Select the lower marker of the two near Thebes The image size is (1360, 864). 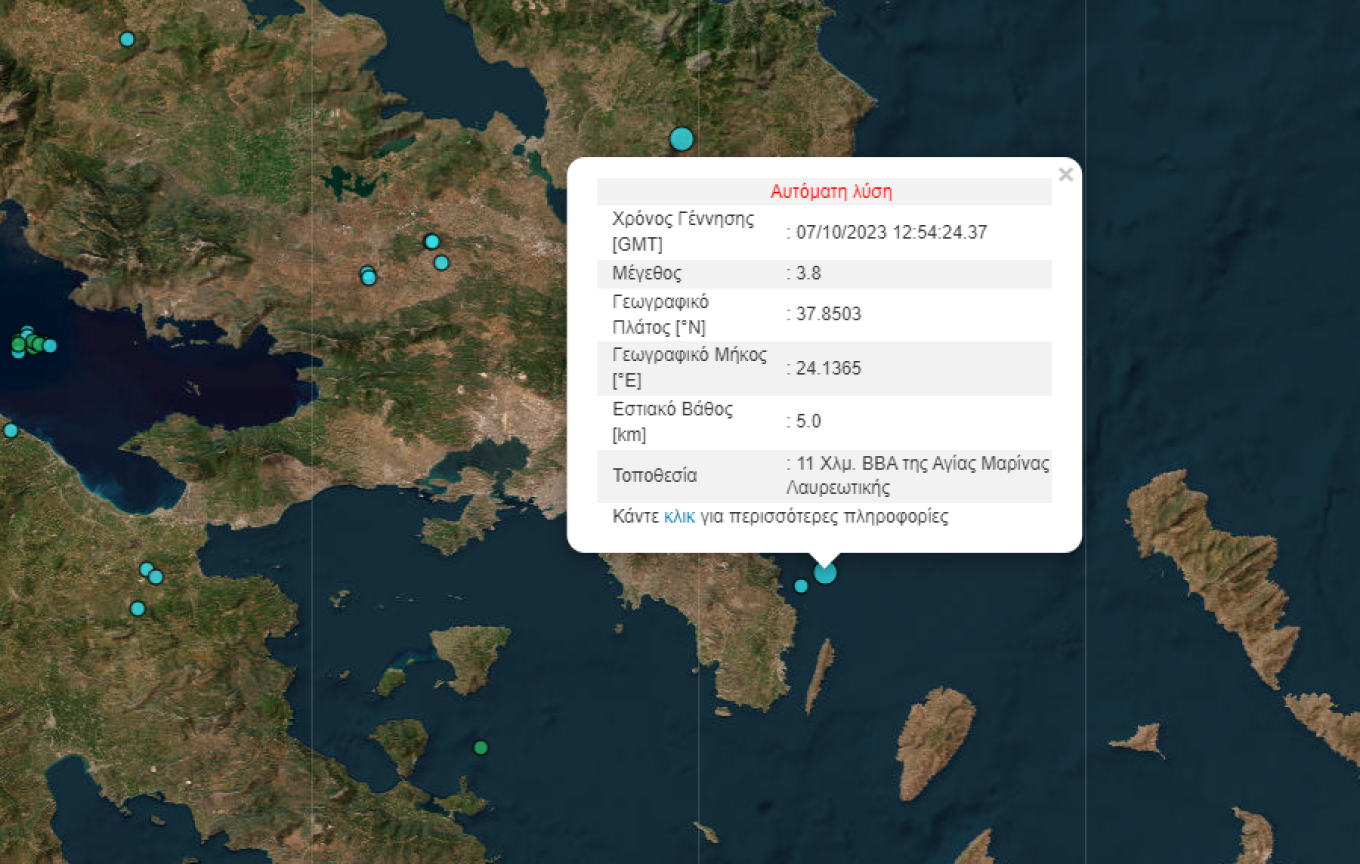click(441, 263)
